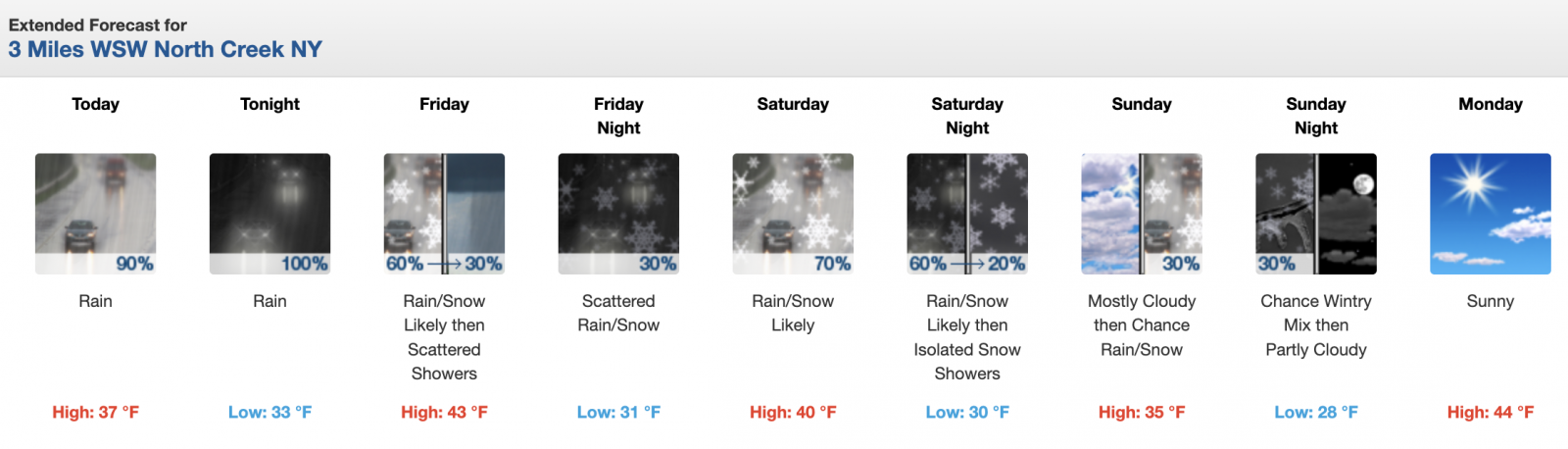Select the Saturday Night weather icon
The width and height of the screenshot is (1568, 449).
pos(967,214)
